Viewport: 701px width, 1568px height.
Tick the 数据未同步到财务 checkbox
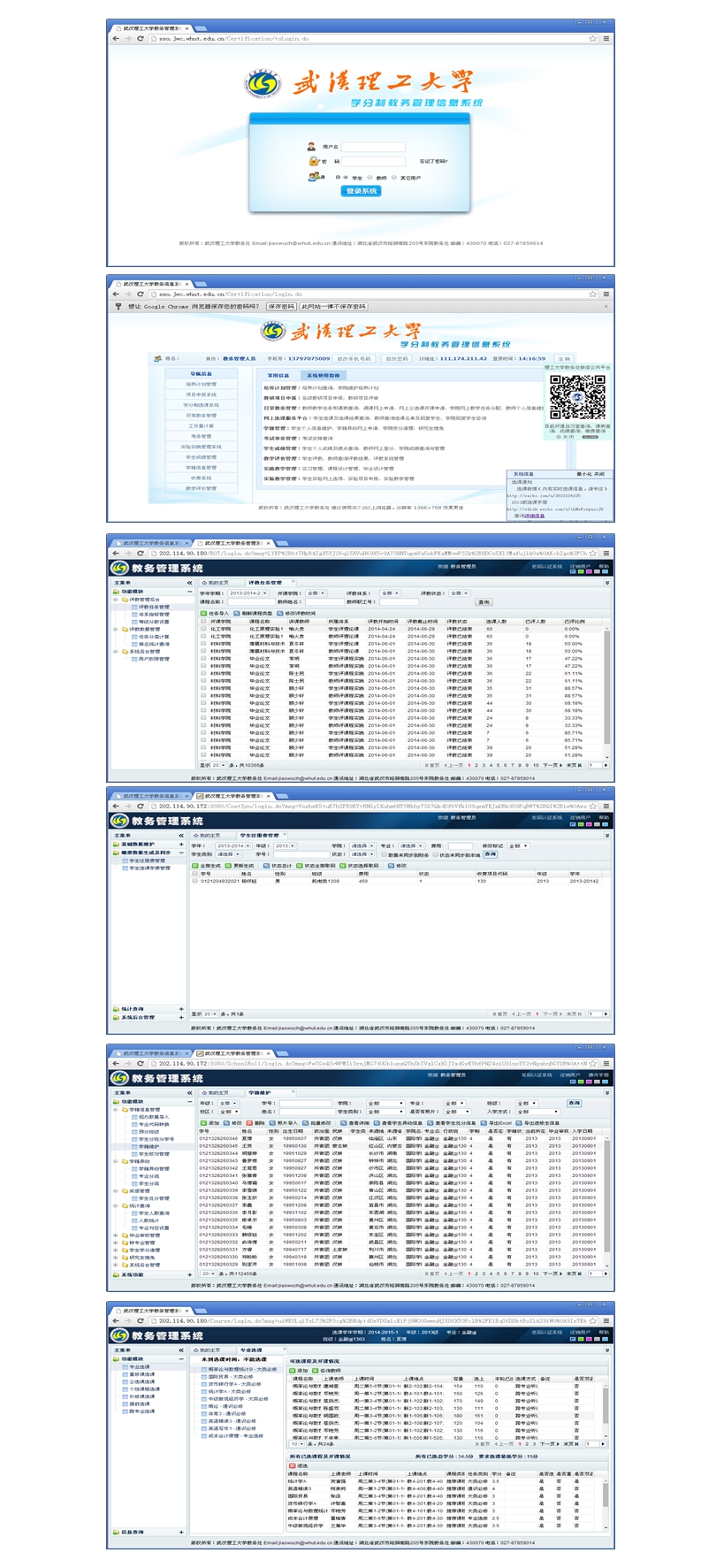click(385, 854)
